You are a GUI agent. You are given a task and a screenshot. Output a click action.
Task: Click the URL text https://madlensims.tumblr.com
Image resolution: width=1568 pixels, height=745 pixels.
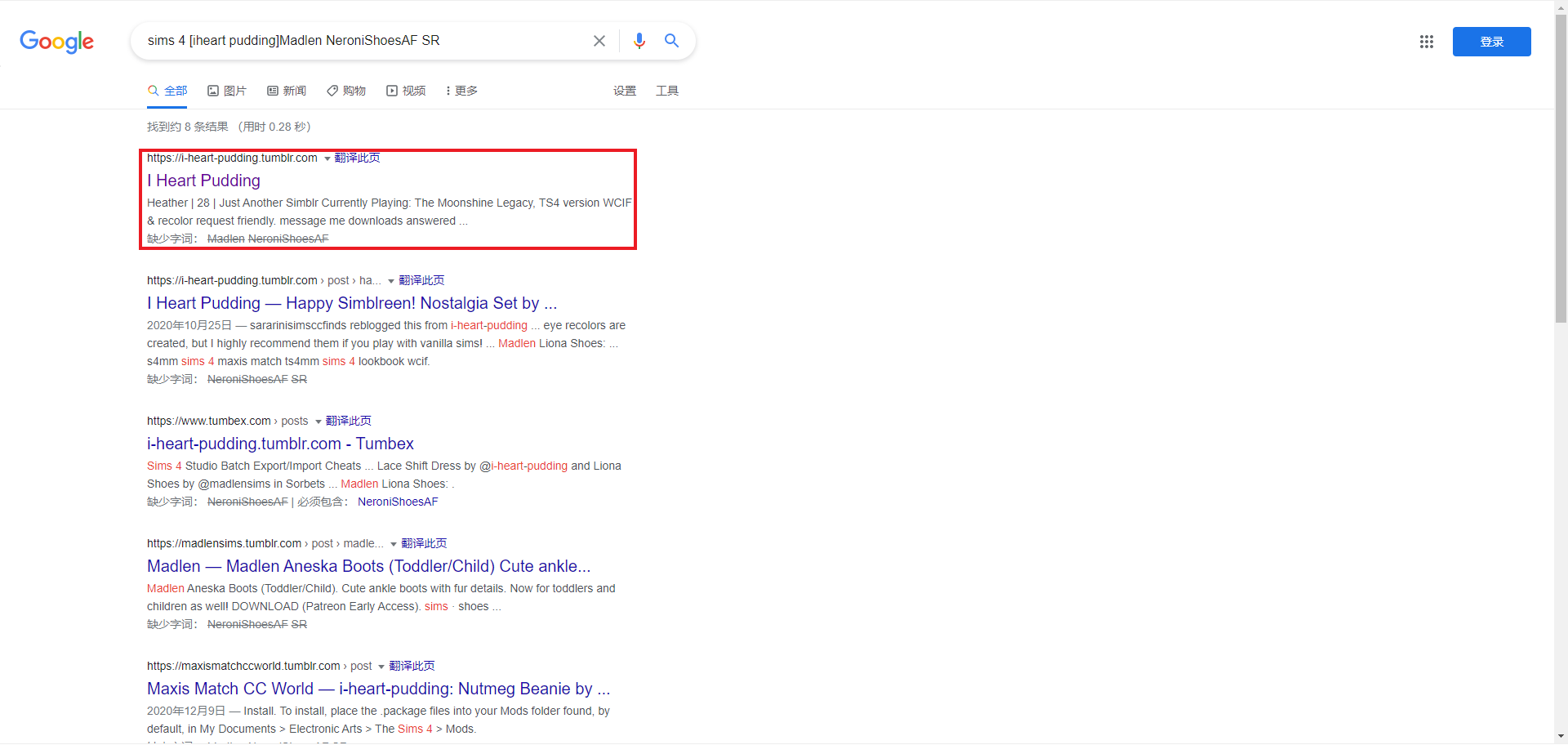pyautogui.click(x=224, y=543)
